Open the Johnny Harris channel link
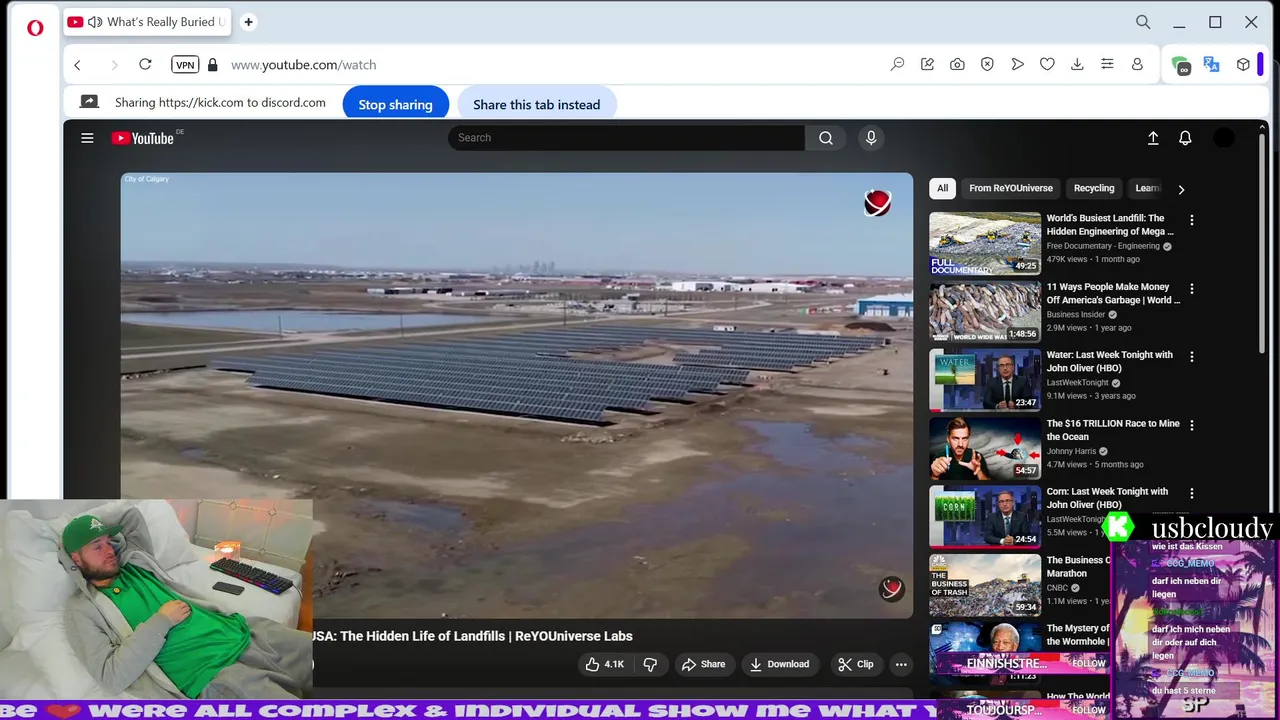This screenshot has width=1280, height=720. click(x=1071, y=451)
